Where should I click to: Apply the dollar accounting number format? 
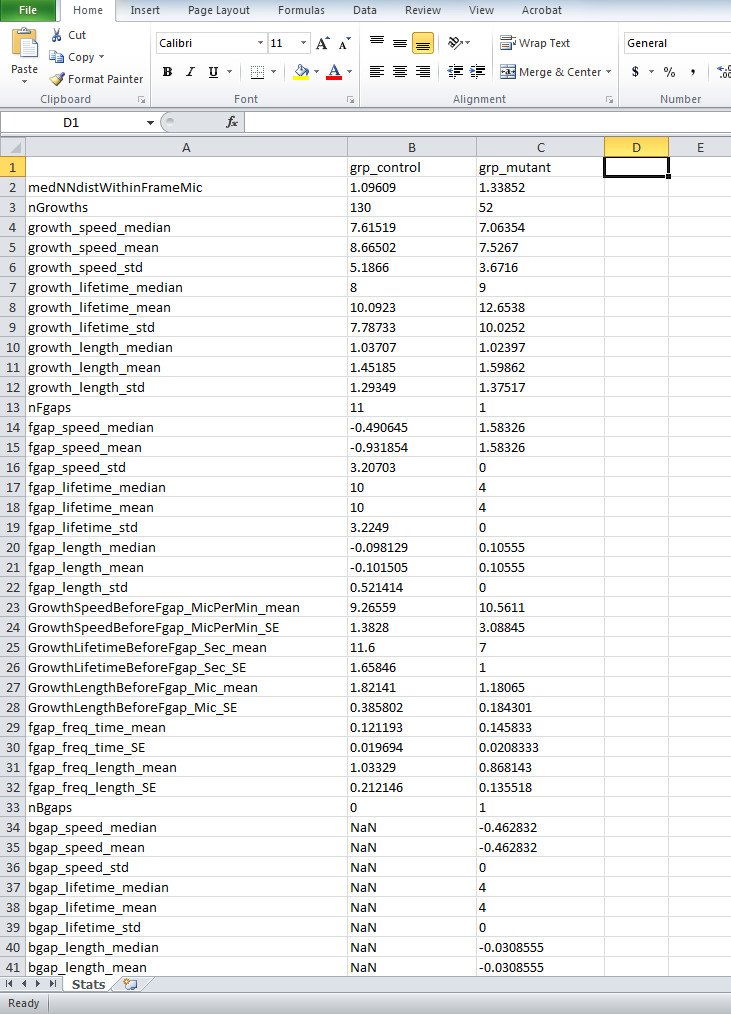pos(635,72)
